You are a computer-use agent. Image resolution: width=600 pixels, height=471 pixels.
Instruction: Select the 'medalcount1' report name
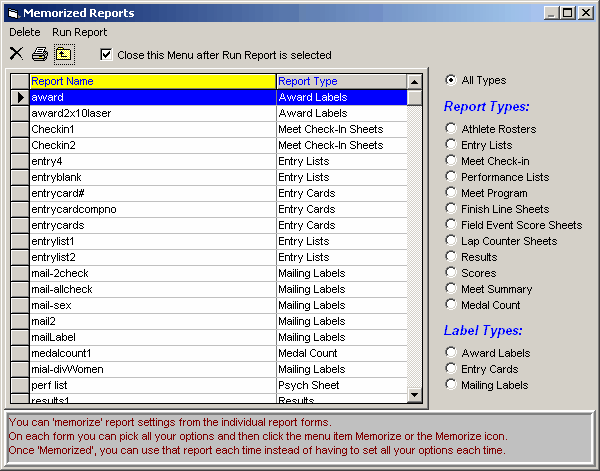153,354
